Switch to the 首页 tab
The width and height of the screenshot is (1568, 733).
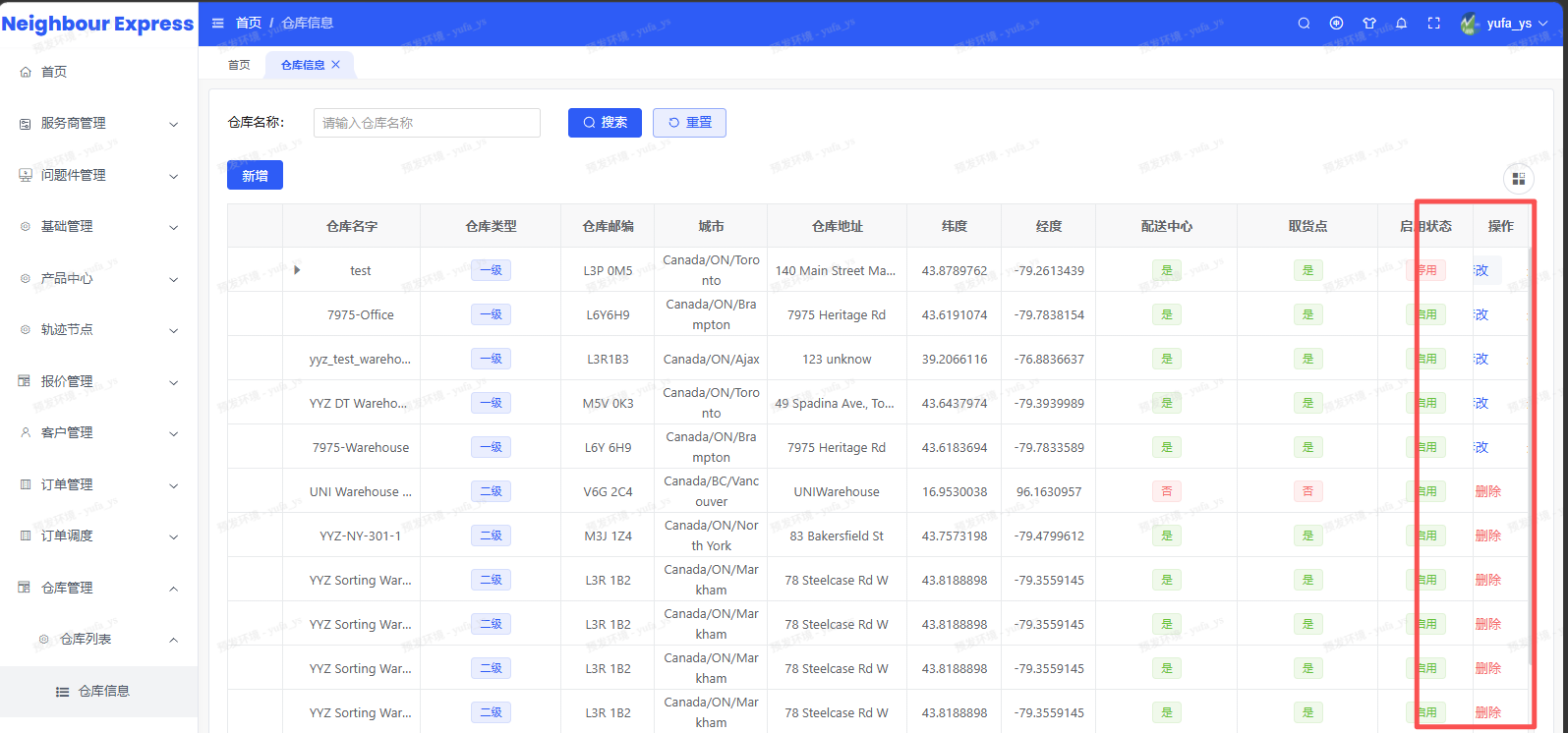[239, 65]
